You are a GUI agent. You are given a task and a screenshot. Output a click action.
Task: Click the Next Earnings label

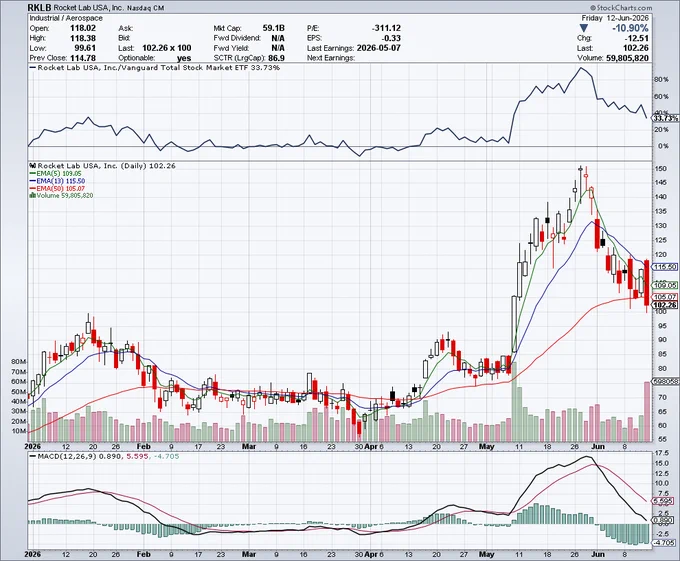tap(331, 58)
